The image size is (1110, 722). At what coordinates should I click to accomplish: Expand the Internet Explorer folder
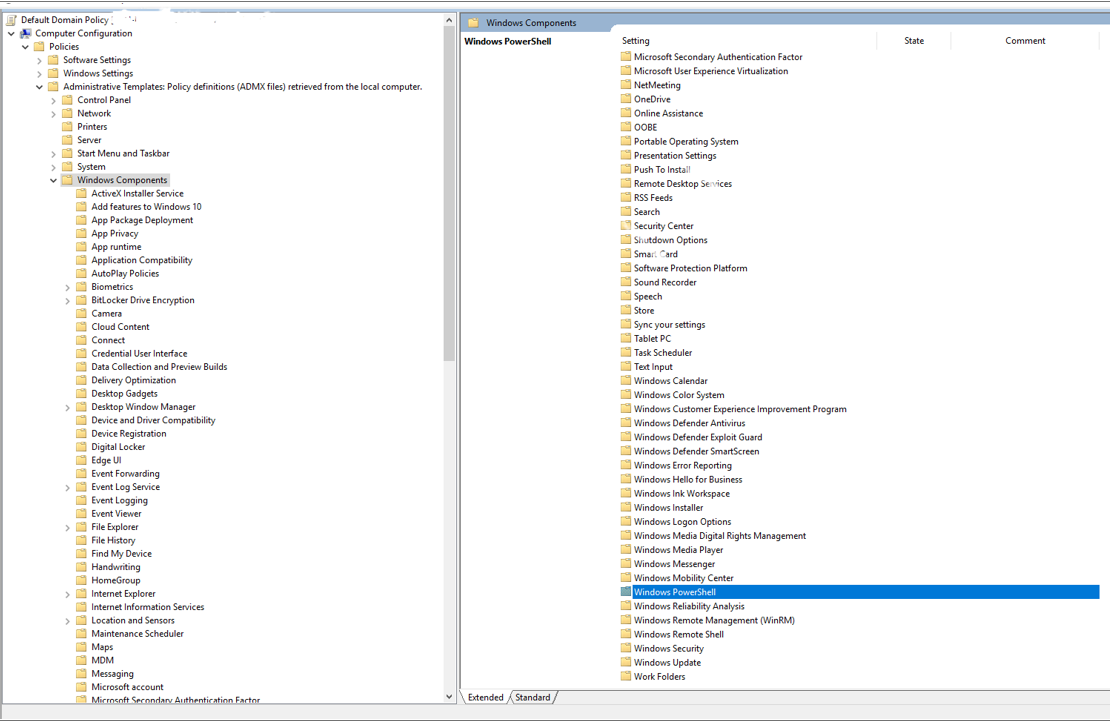click(x=68, y=595)
